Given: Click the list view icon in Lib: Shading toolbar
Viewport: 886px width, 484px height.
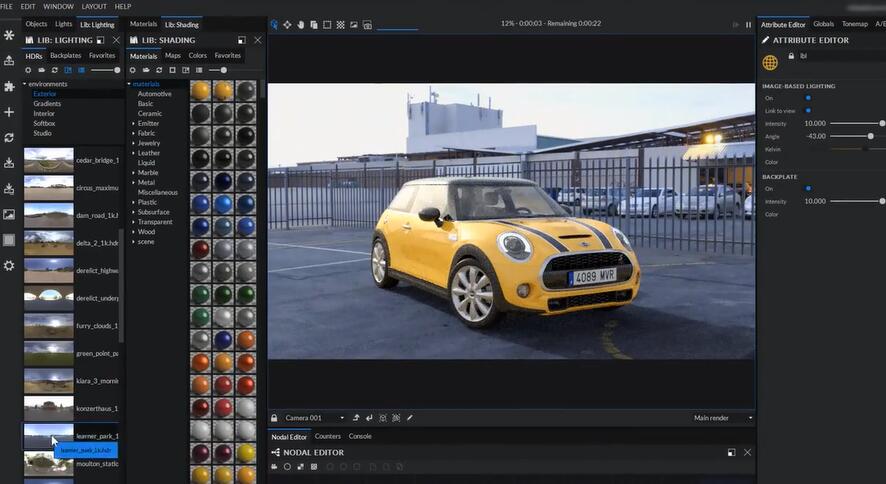Looking at the screenshot, I should pos(199,70).
